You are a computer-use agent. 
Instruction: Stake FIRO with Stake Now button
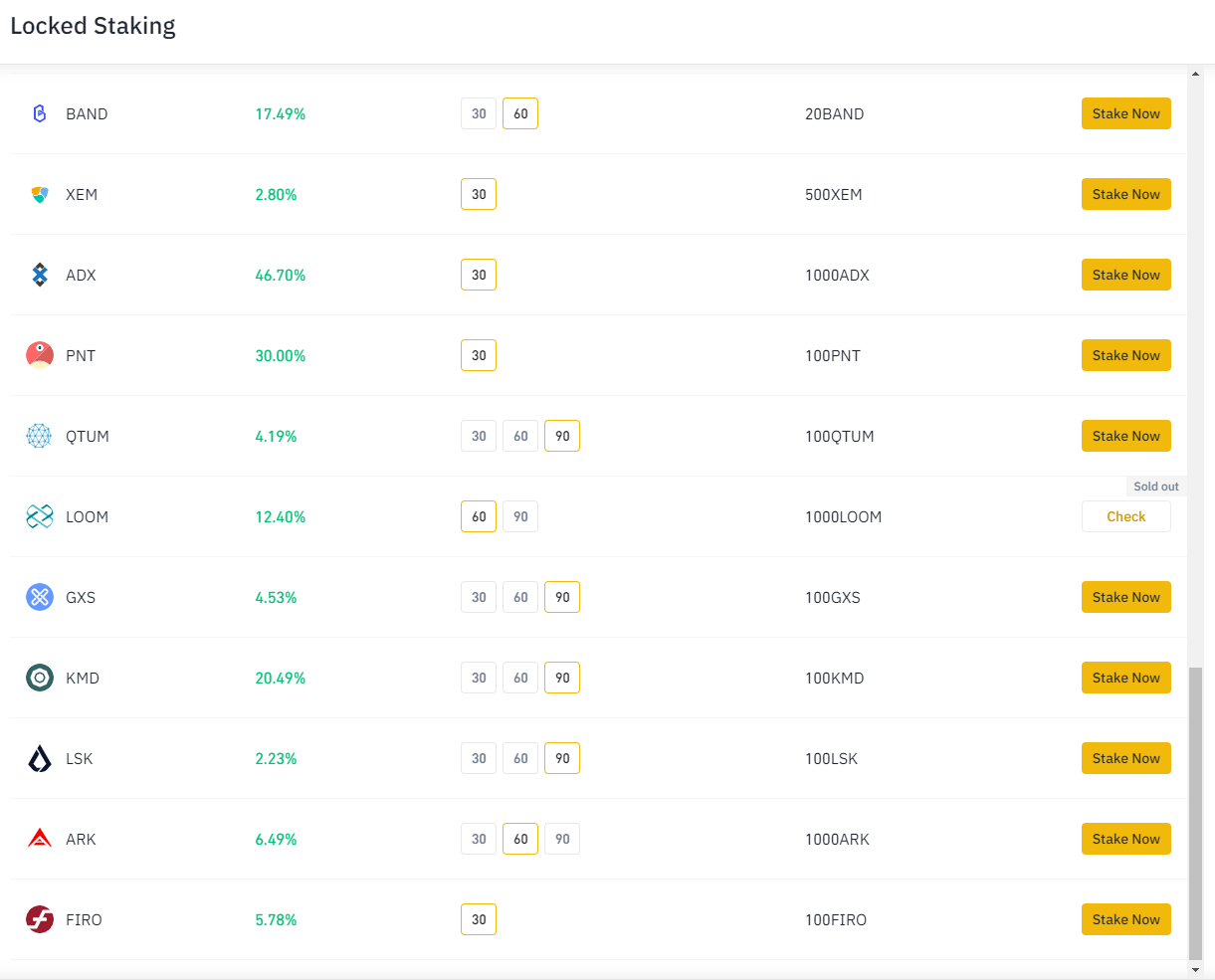pyautogui.click(x=1126, y=919)
